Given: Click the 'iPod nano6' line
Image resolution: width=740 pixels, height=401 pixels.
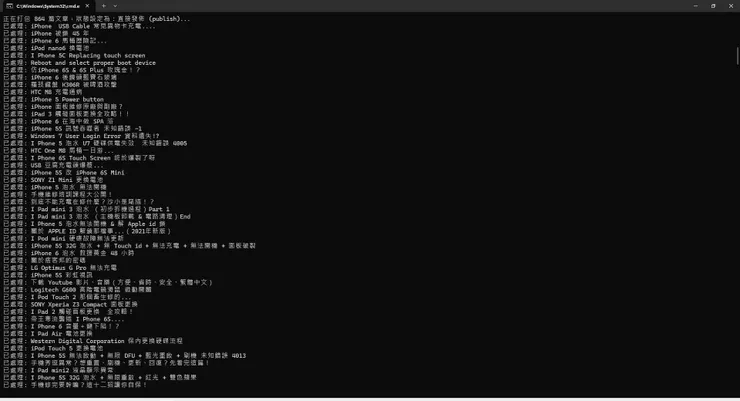Looking at the screenshot, I should [x=46, y=48].
